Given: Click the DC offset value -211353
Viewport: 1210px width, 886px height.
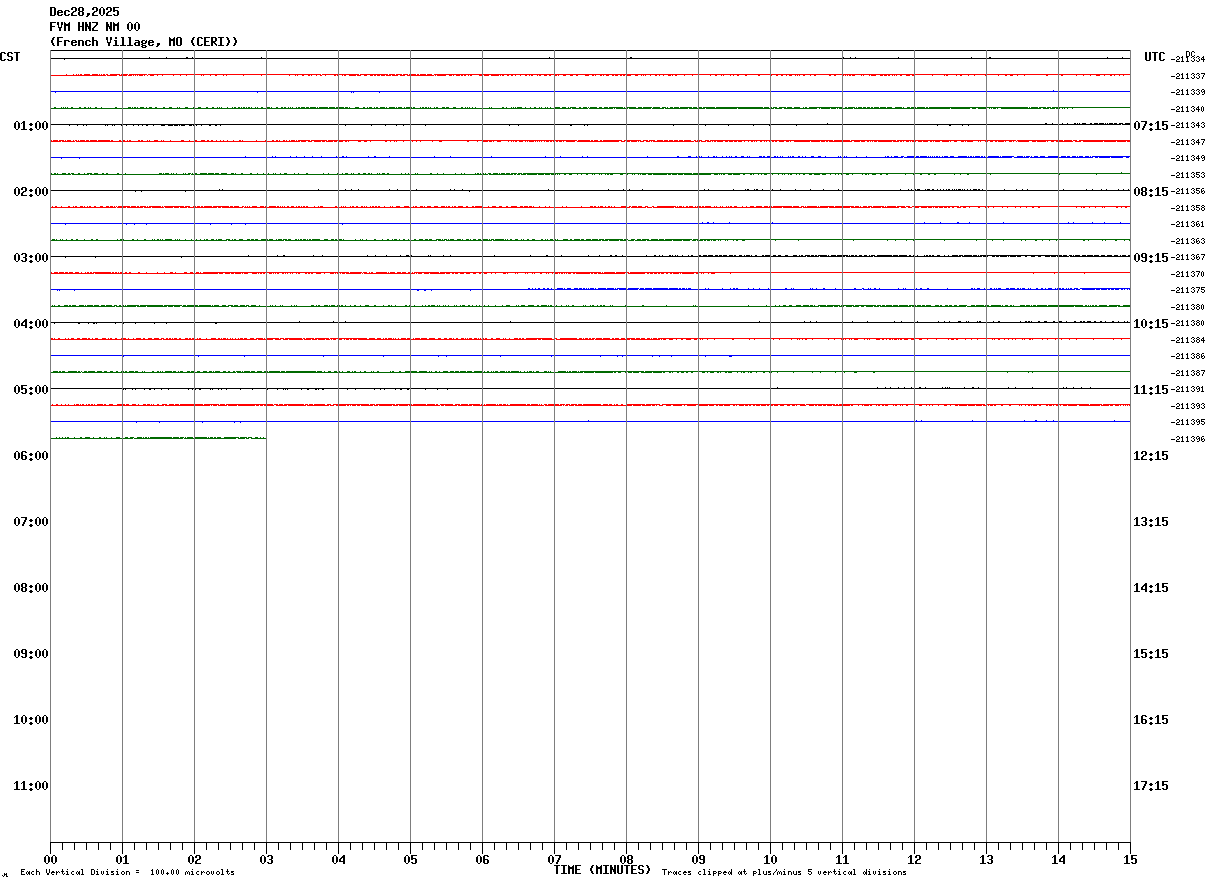Looking at the screenshot, I should click(1188, 175).
